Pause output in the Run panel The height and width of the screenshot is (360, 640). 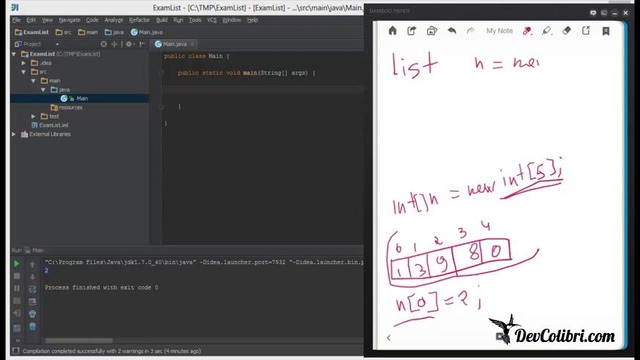click(x=17, y=289)
